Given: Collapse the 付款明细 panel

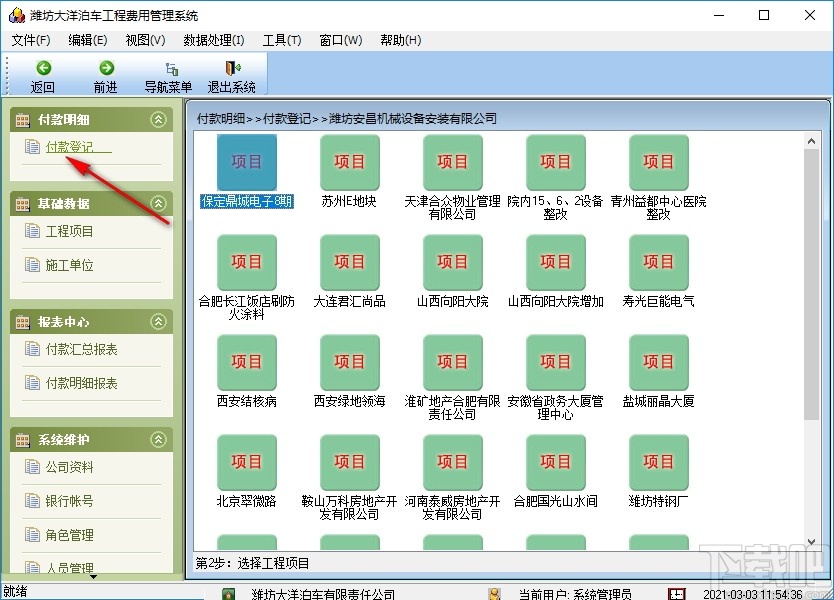Looking at the screenshot, I should click(x=157, y=119).
